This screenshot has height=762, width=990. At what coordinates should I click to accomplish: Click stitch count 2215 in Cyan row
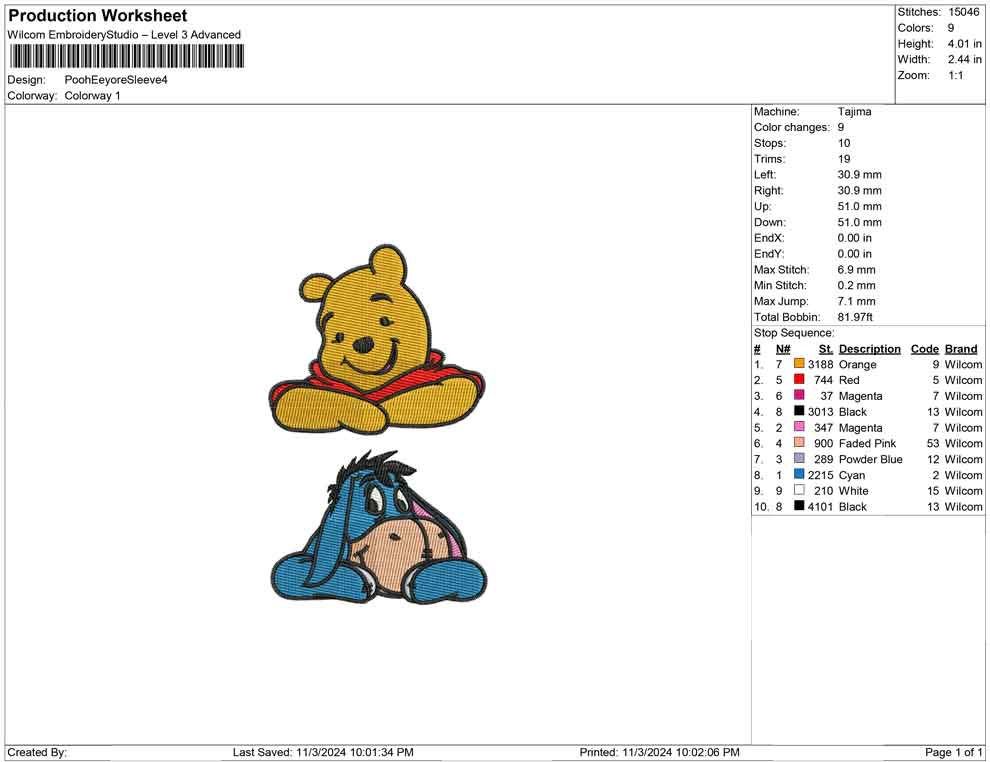point(820,475)
